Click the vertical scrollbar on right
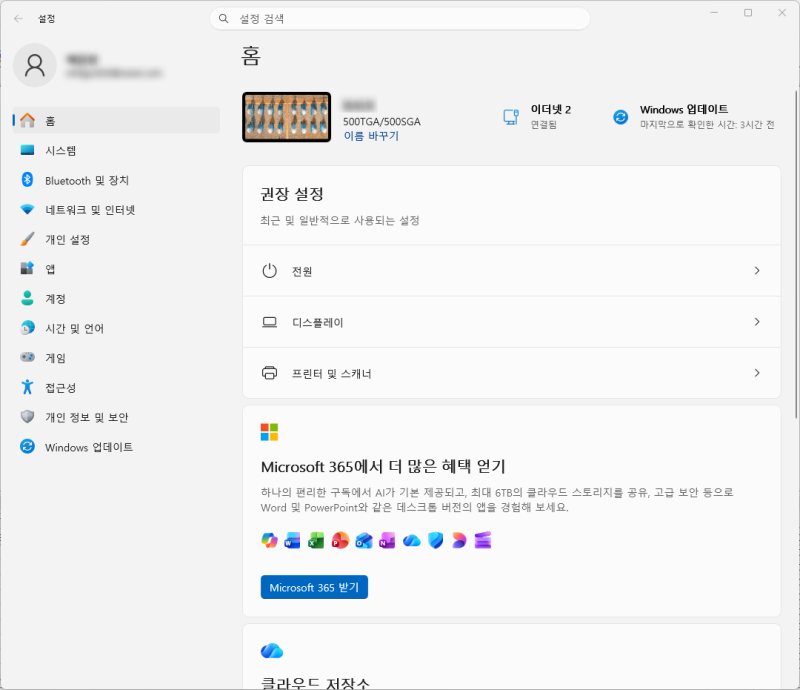This screenshot has width=800, height=690. (796, 254)
